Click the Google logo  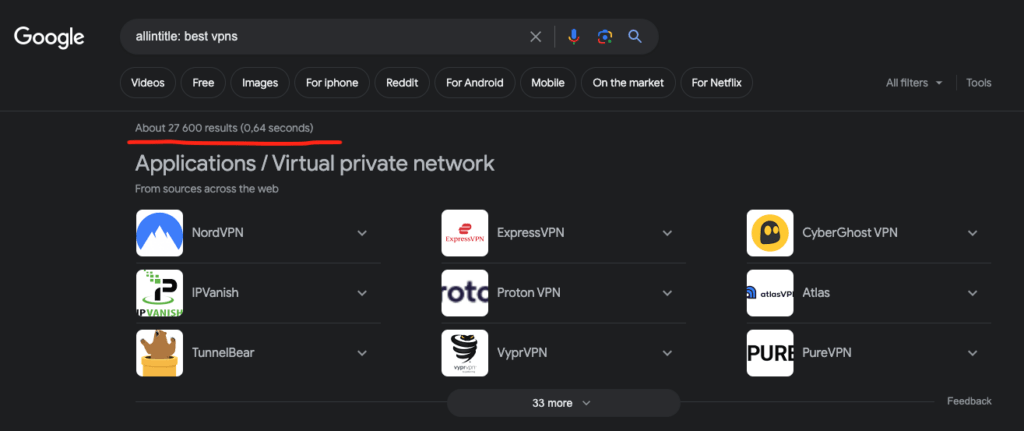click(49, 37)
